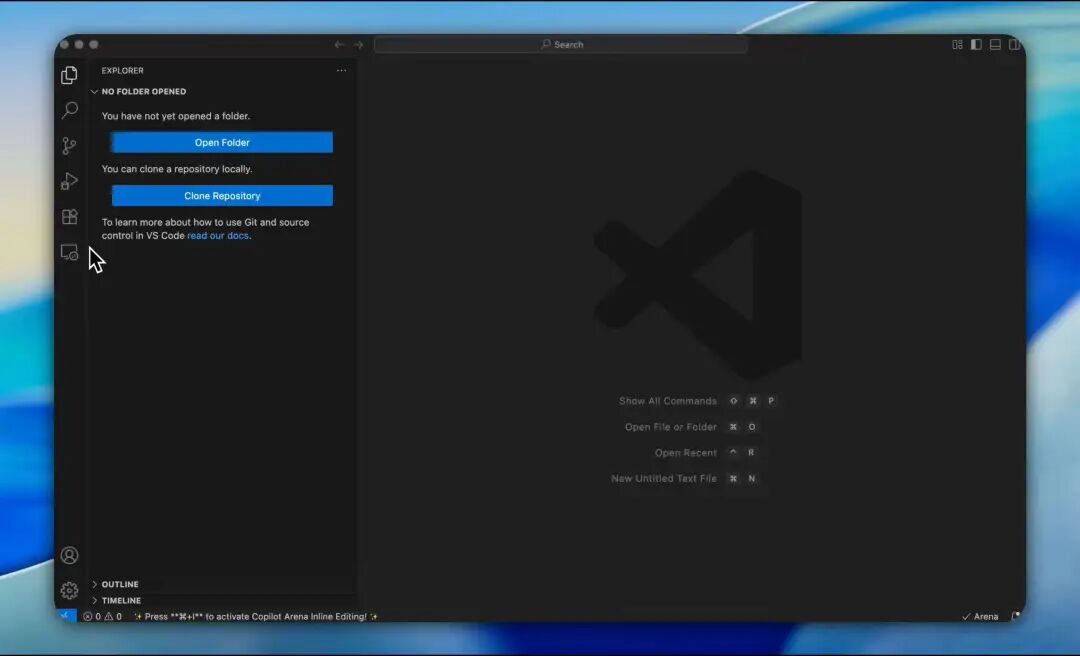Click 'You can clone a repository locally' text

pyautogui.click(x=177, y=169)
